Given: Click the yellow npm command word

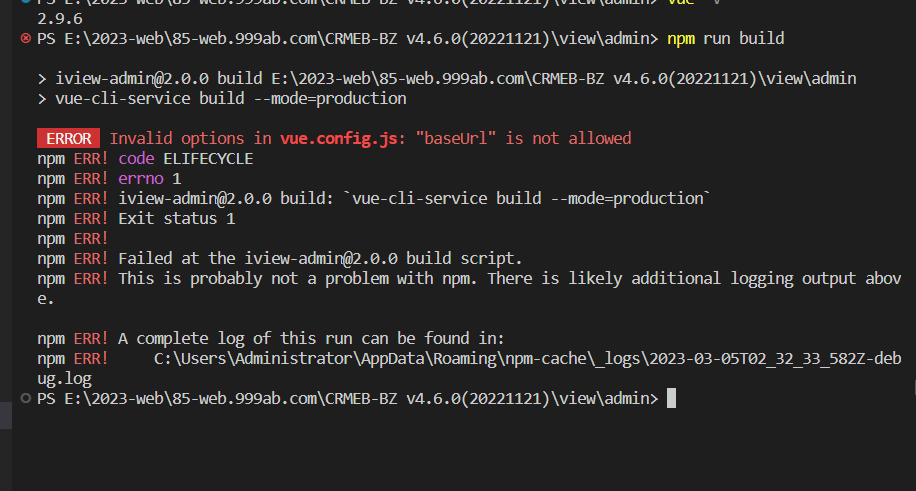Looking at the screenshot, I should [681, 39].
